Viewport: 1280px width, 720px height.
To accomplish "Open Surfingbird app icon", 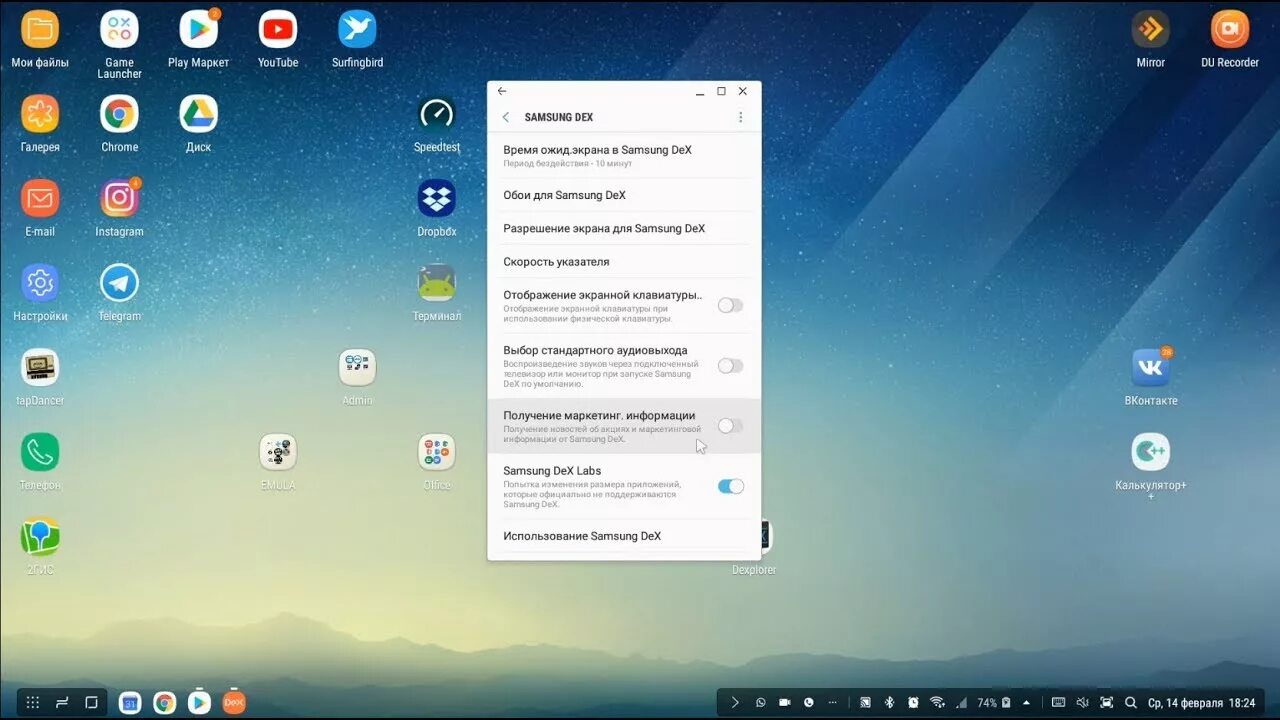I will coord(357,30).
